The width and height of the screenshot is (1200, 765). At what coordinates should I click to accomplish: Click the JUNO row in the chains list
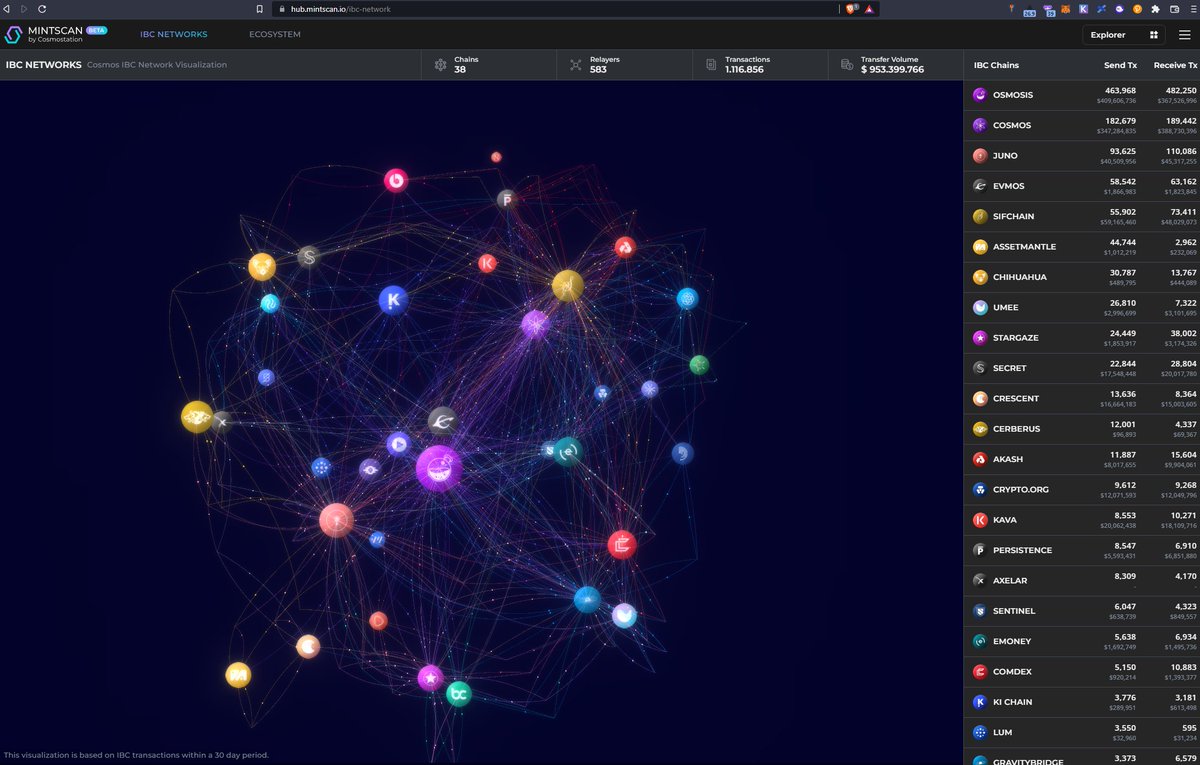pos(1082,156)
